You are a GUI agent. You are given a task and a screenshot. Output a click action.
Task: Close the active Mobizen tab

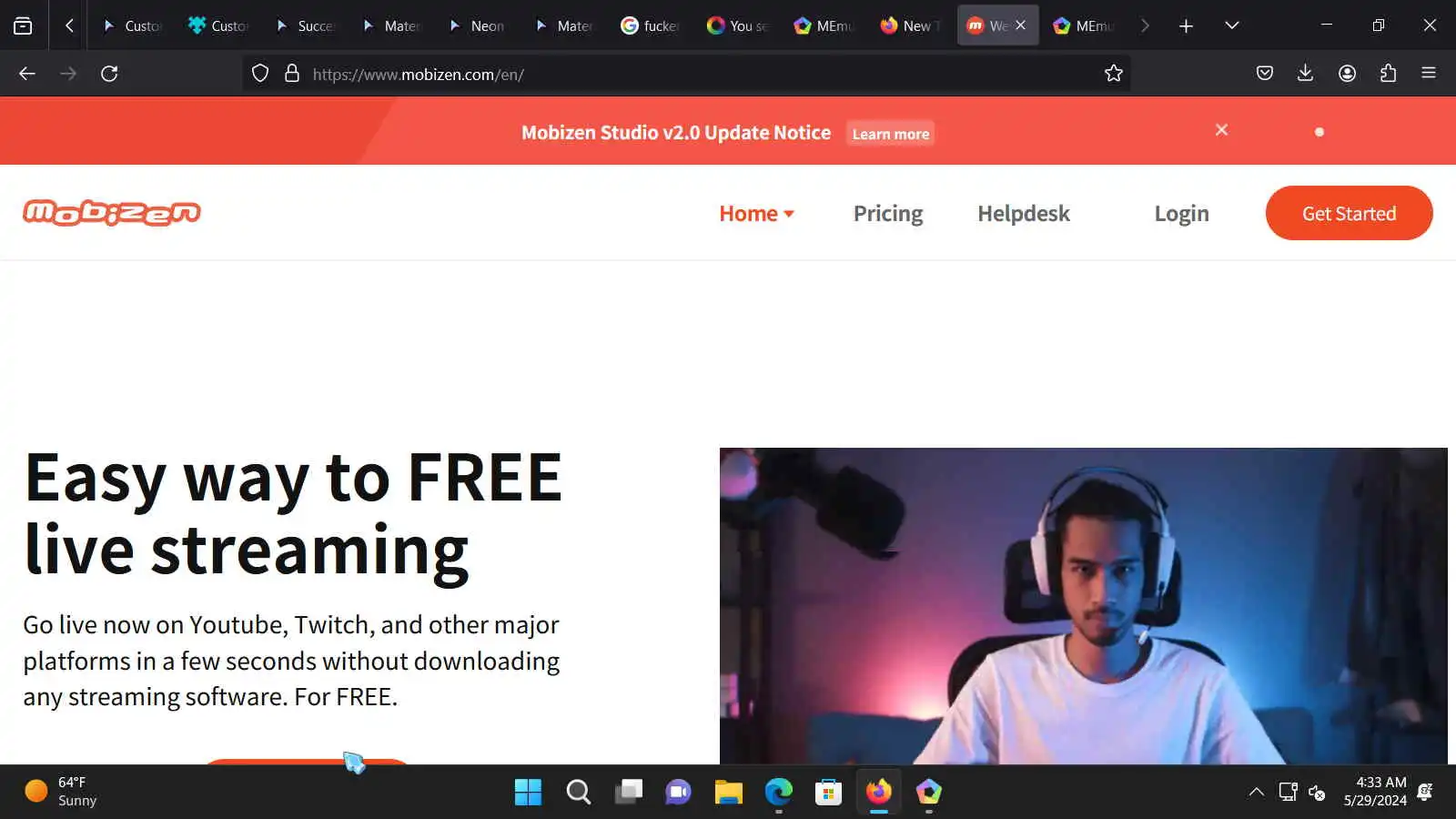tap(1020, 25)
